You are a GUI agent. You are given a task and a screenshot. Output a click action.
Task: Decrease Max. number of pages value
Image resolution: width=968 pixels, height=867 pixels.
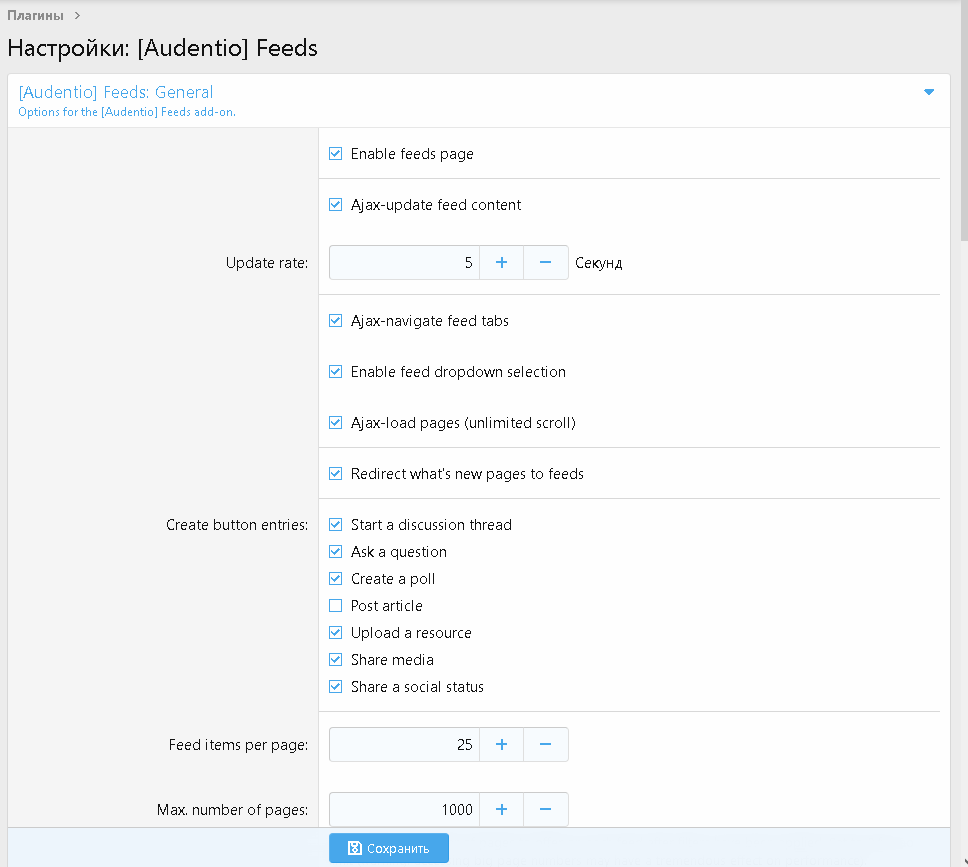545,810
